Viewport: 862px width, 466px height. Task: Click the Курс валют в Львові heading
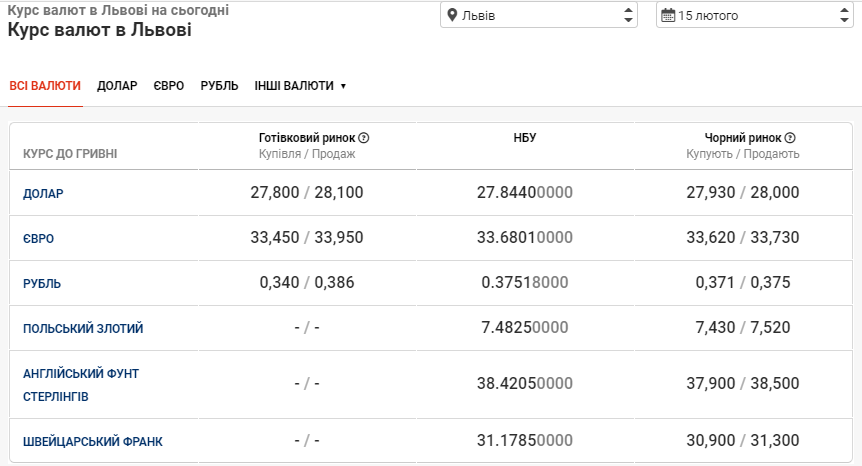click(100, 30)
